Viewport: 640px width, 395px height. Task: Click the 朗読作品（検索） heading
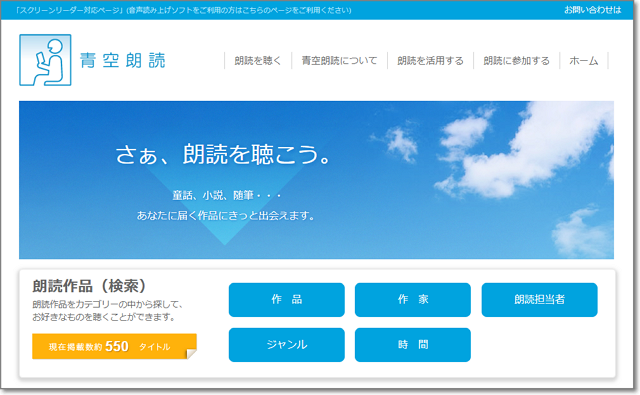(89, 286)
